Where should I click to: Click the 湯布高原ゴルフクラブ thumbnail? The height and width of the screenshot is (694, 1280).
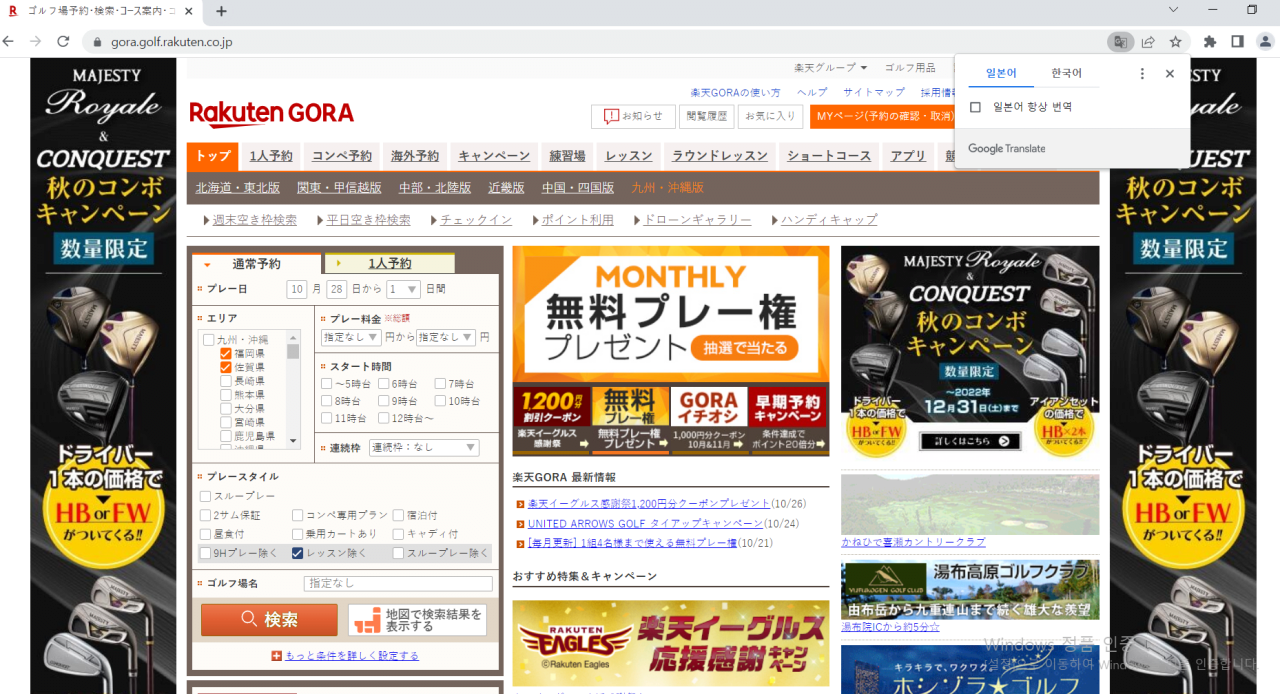point(970,589)
